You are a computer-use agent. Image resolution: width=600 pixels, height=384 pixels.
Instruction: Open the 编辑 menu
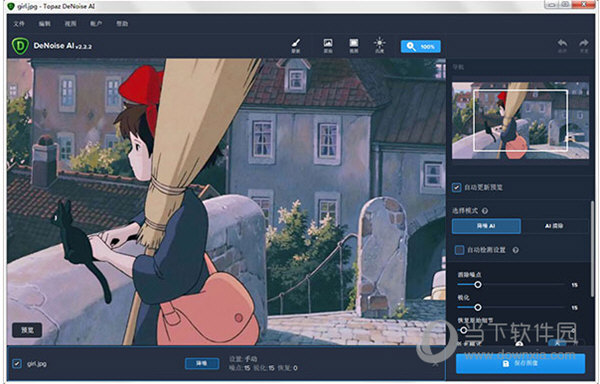tap(44, 24)
